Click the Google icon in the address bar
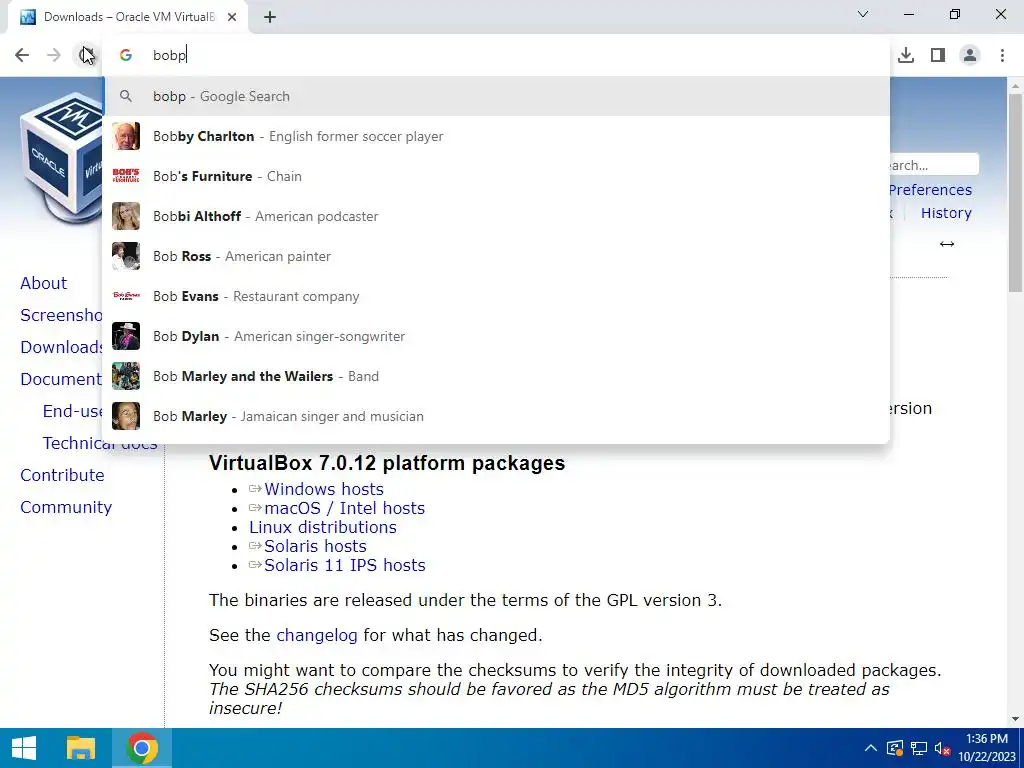1024x768 pixels. click(x=126, y=56)
